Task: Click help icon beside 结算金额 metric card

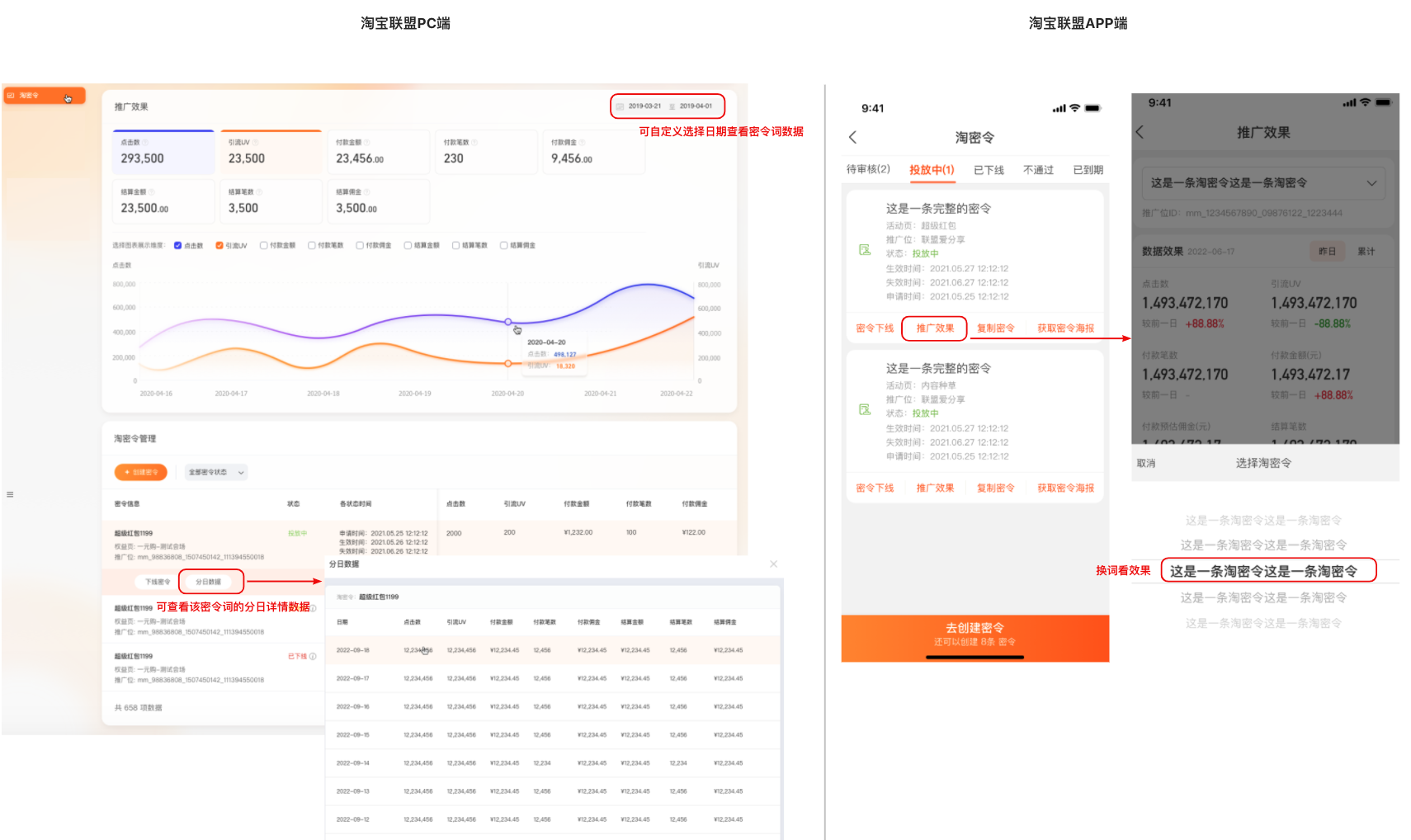Action: [152, 192]
